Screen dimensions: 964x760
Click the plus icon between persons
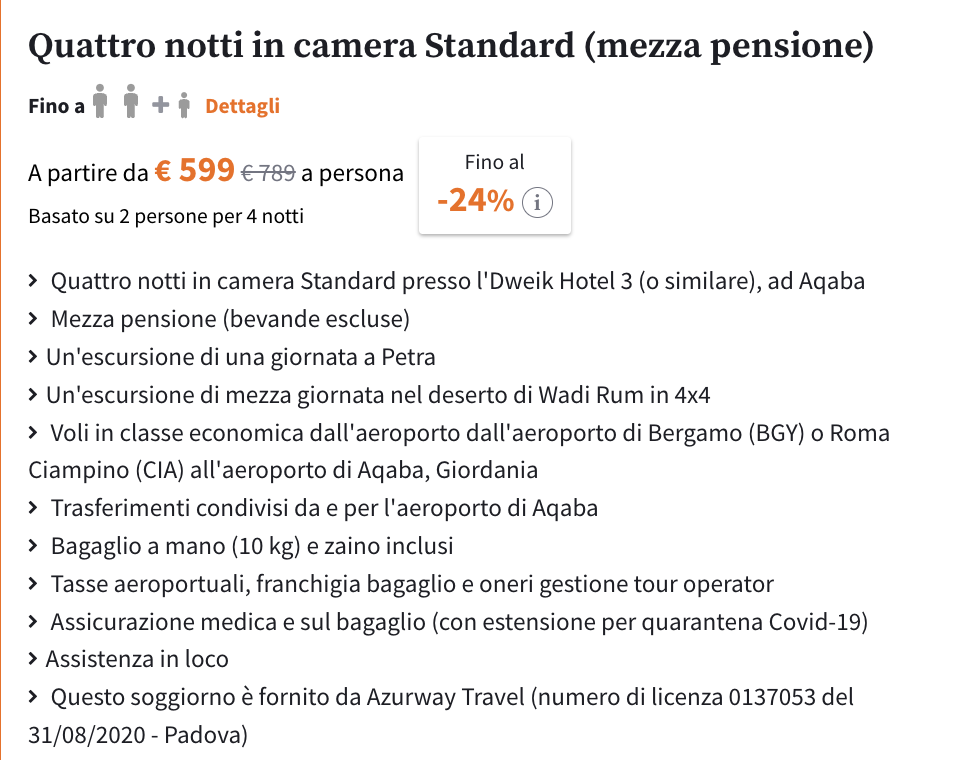coord(160,105)
